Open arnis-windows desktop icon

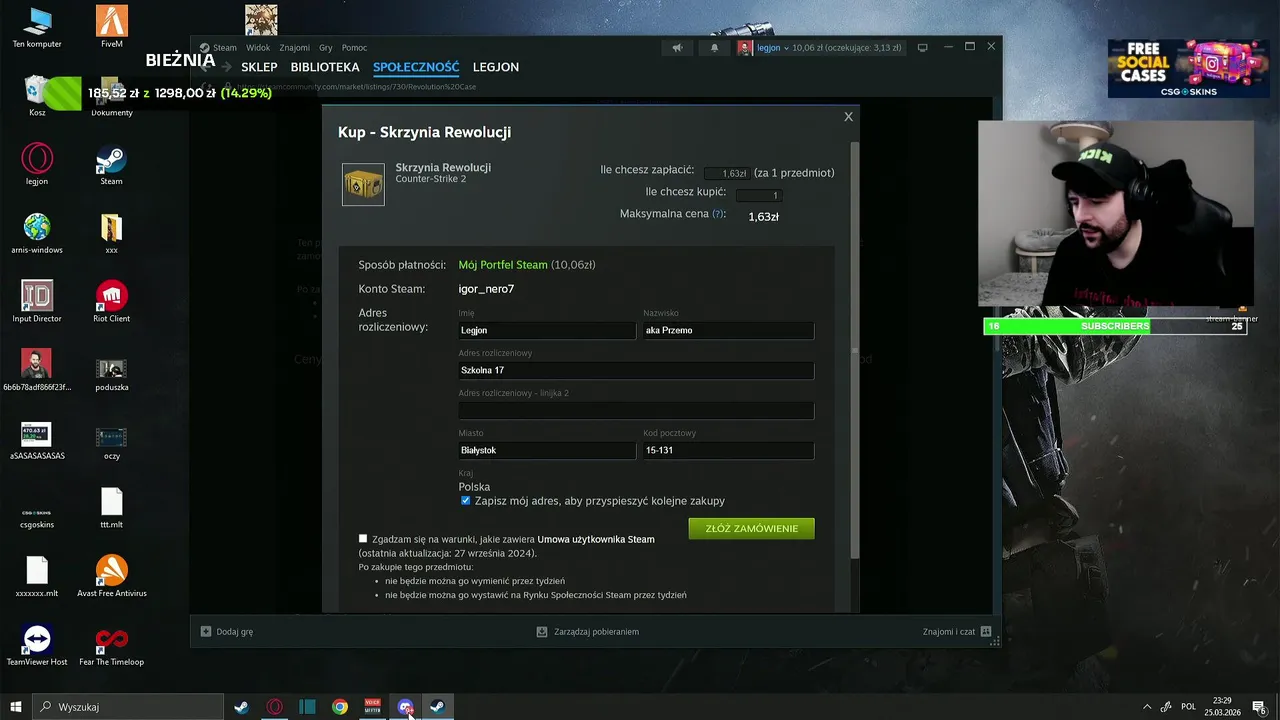click(x=37, y=233)
